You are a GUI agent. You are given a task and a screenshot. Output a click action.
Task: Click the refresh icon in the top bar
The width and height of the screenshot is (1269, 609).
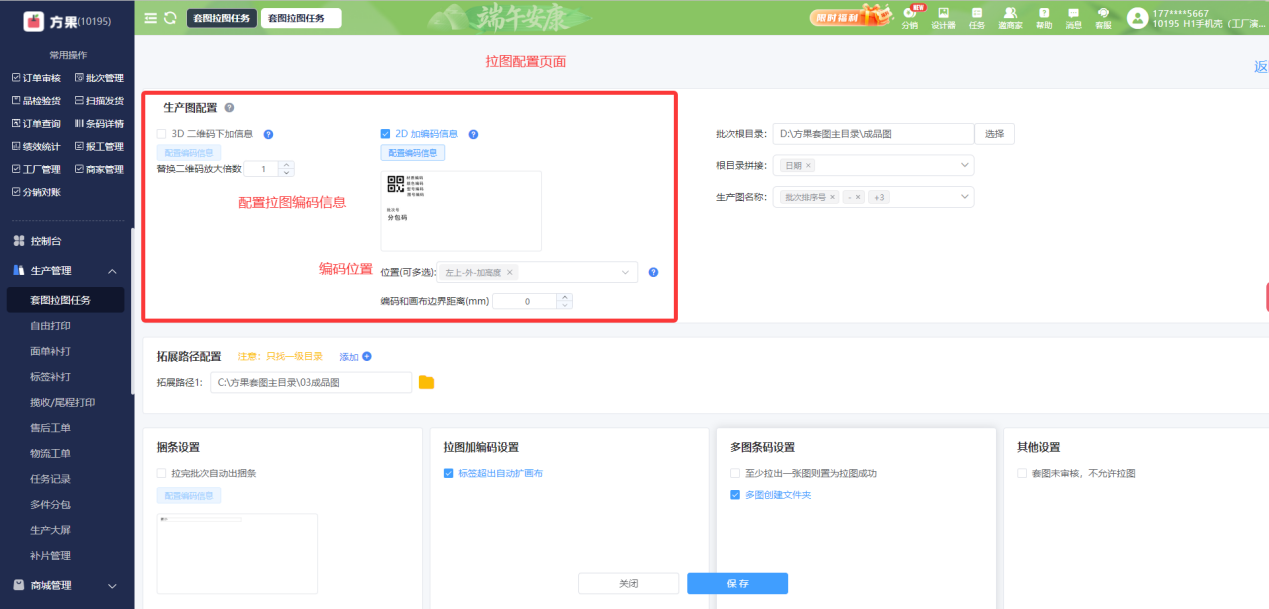pos(170,18)
